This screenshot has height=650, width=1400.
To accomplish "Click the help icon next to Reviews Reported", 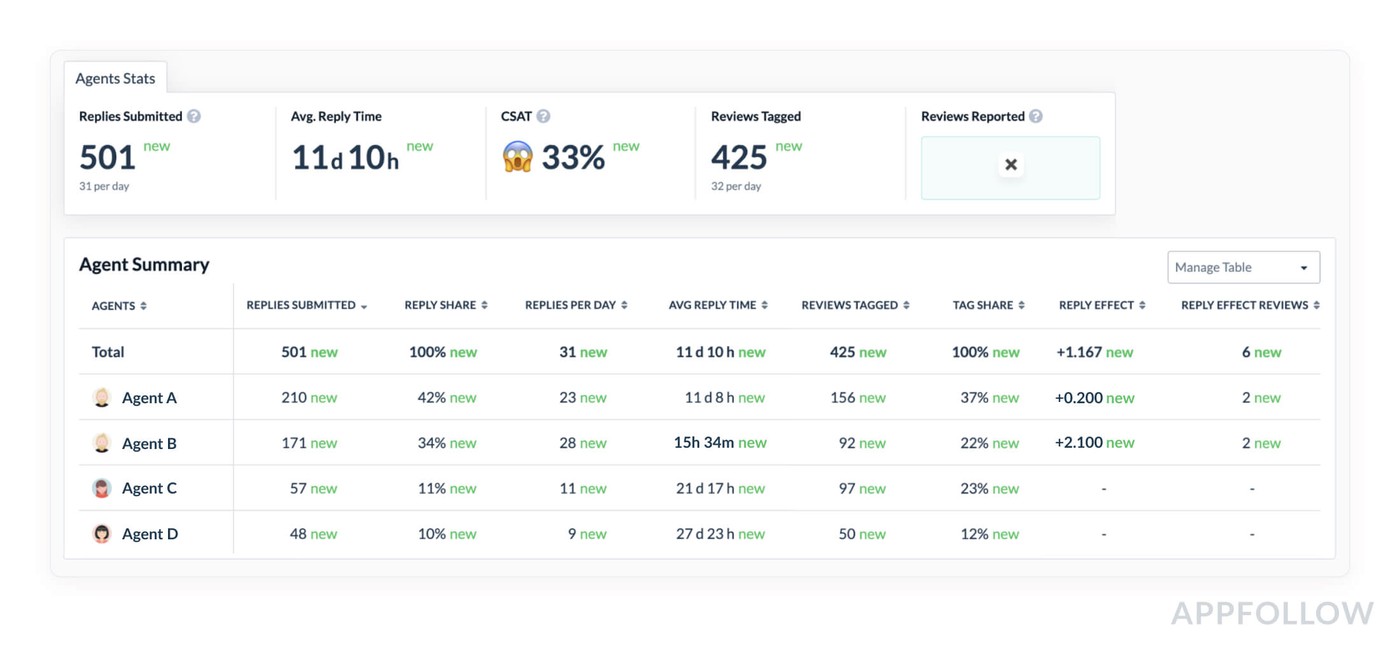I will click(1036, 116).
